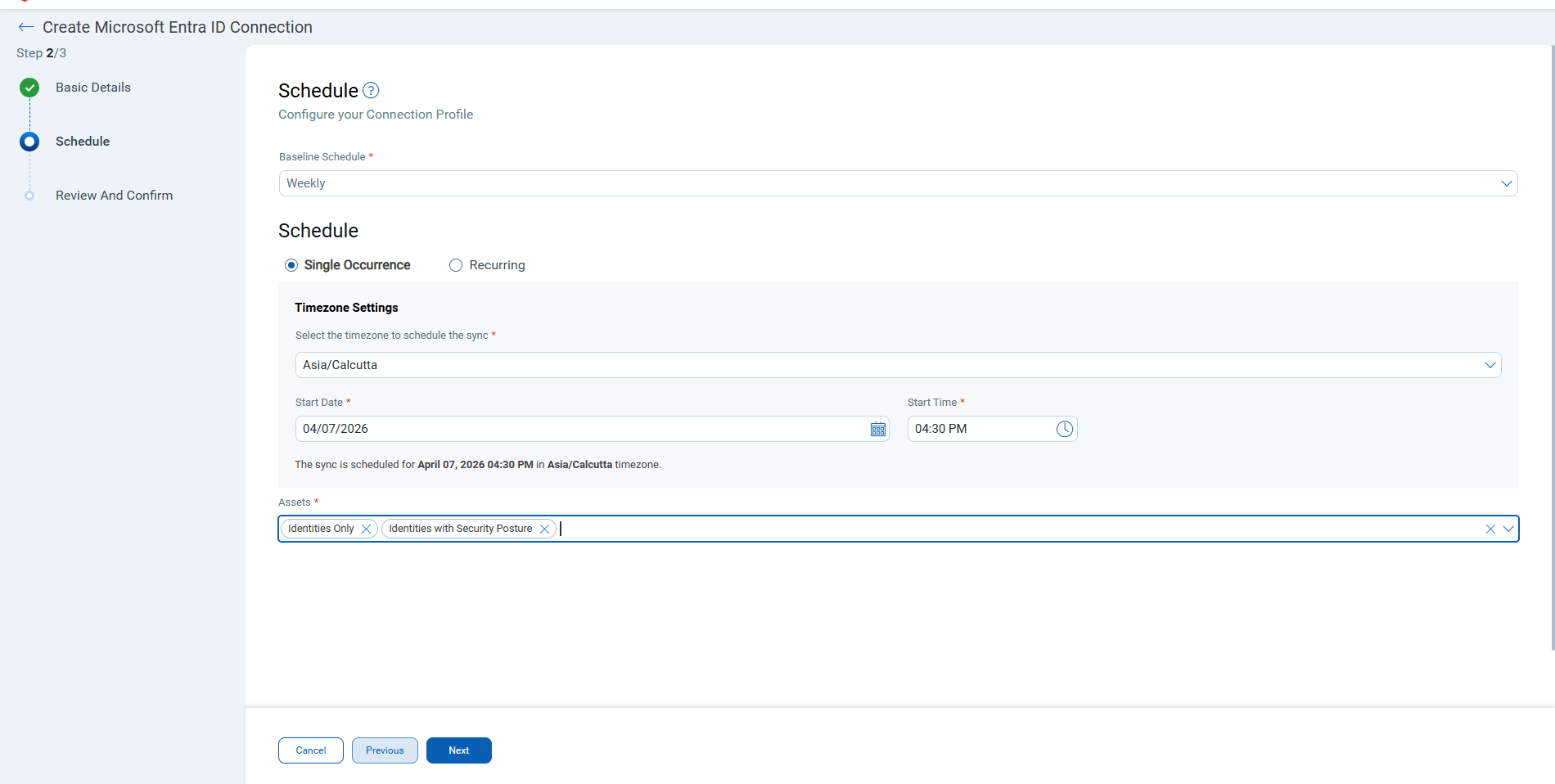
Task: Select the Schedule step in the sidebar
Action: [83, 142]
